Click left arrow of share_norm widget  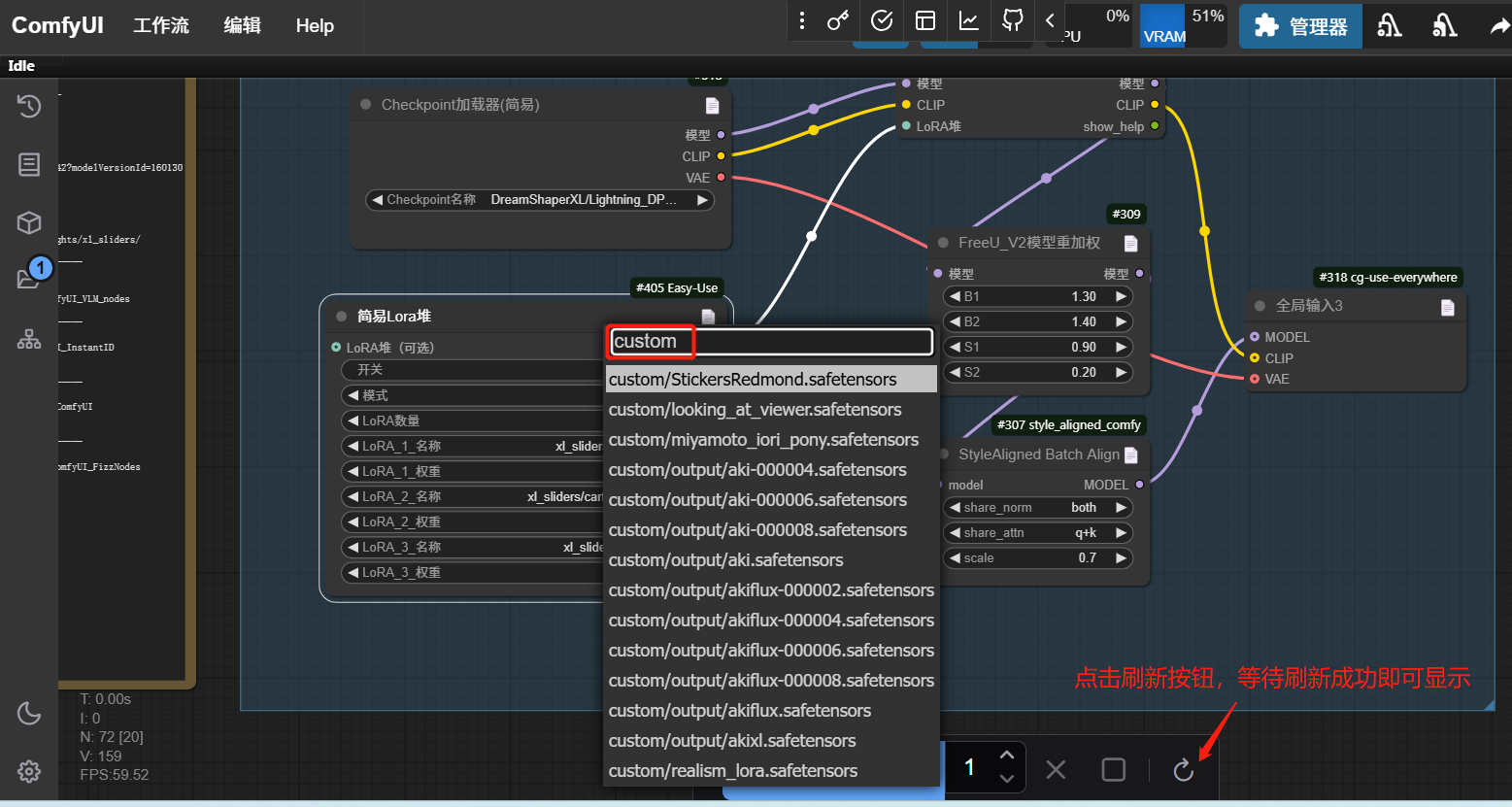(955, 508)
